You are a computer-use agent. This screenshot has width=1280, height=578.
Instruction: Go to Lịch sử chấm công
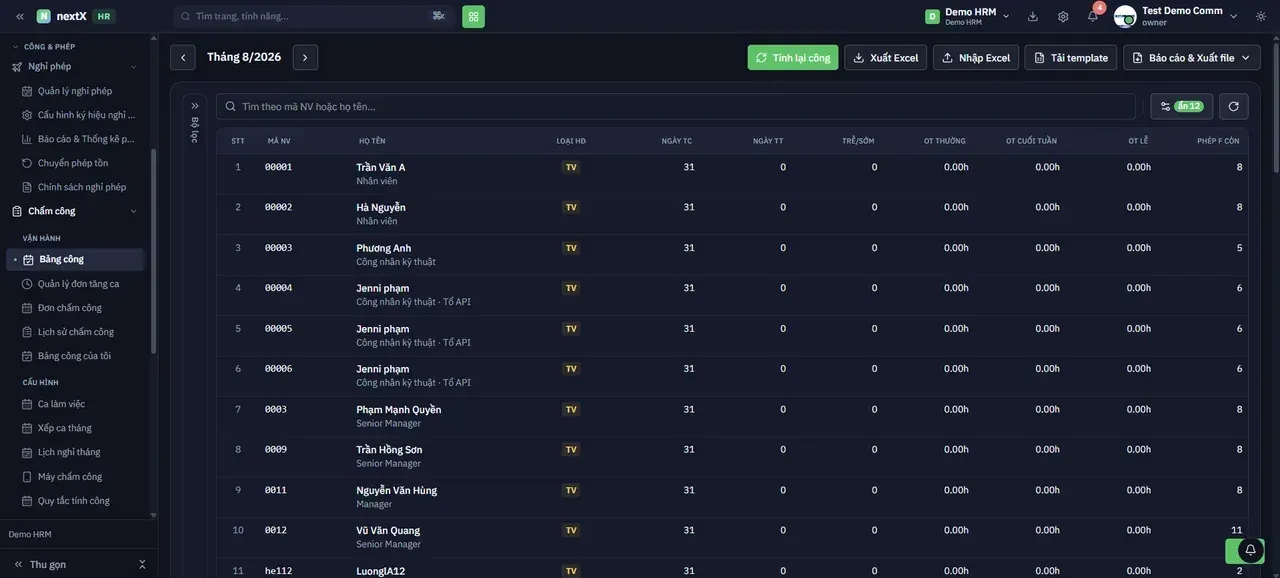click(x=76, y=332)
